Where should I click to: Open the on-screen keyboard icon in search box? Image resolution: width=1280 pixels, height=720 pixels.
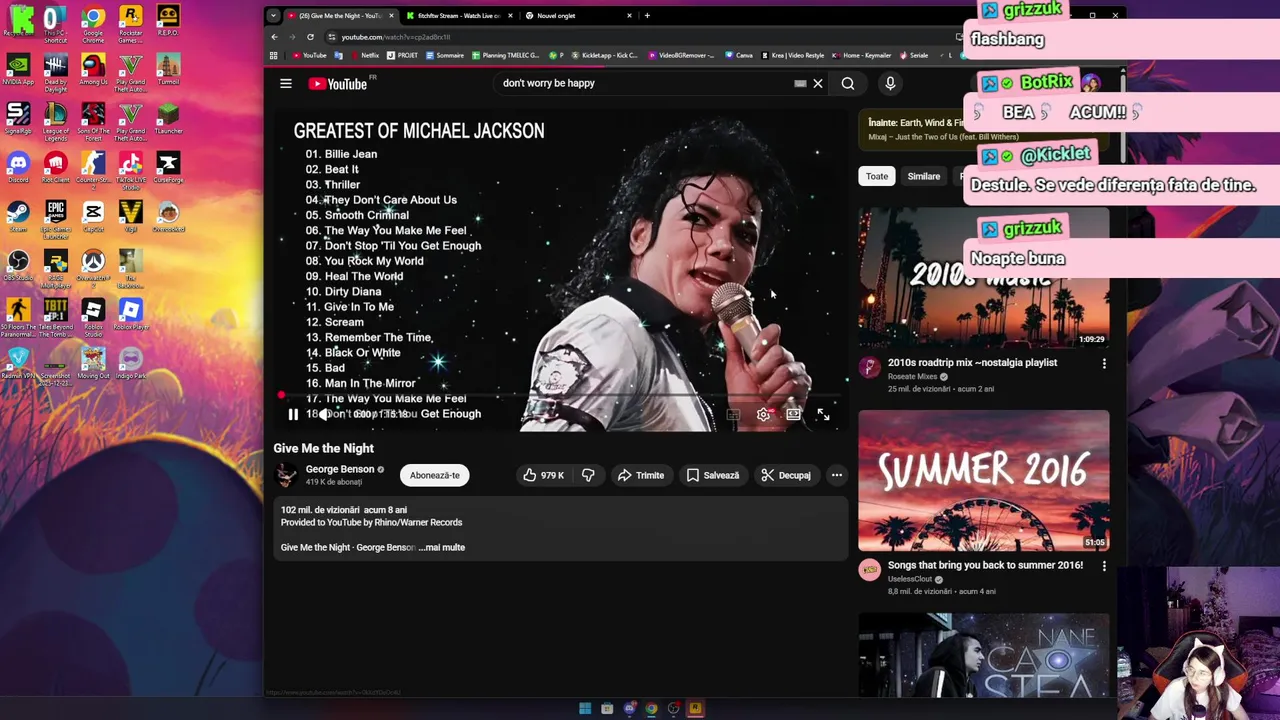click(x=800, y=84)
